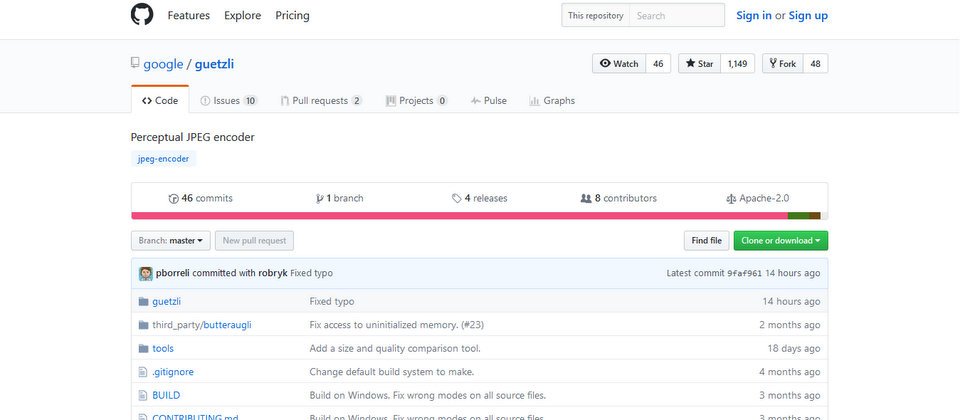Click '2 months ago' in butteraugli row
The width and height of the screenshot is (960, 420).
tap(790, 325)
